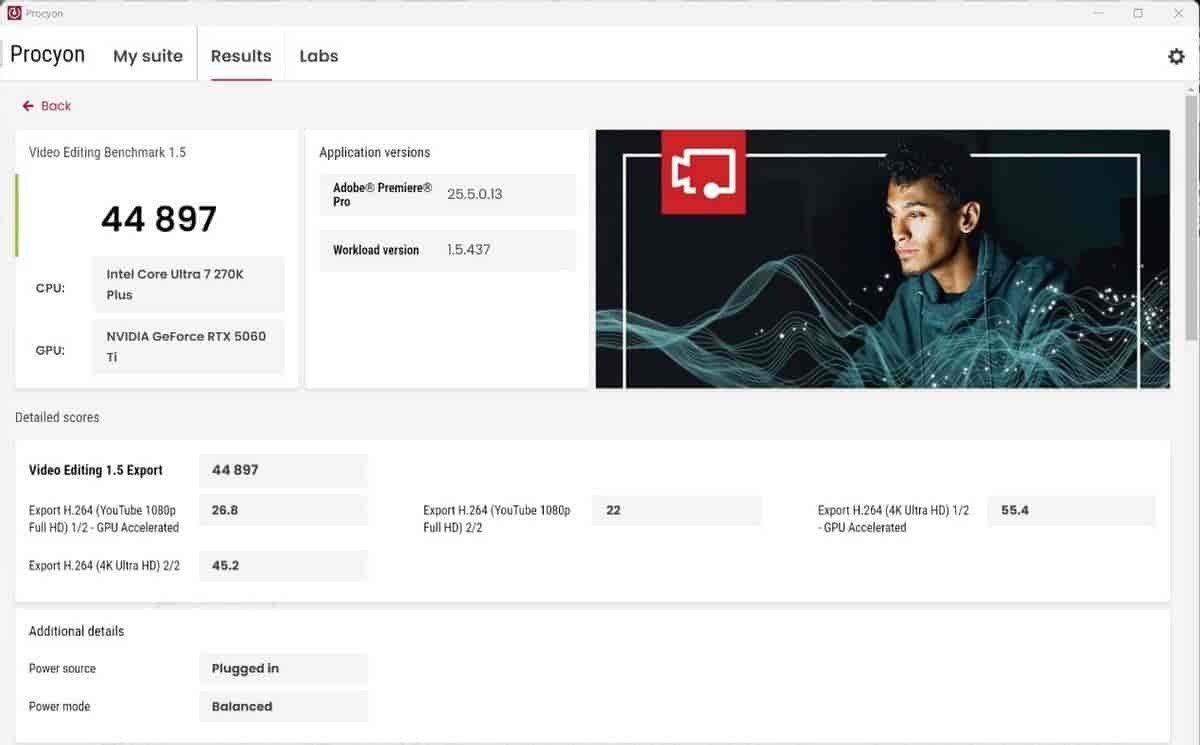Click Export H.264 4K Ultra HD 1/2 label
Image resolution: width=1200 pixels, height=745 pixels.
[x=893, y=519]
